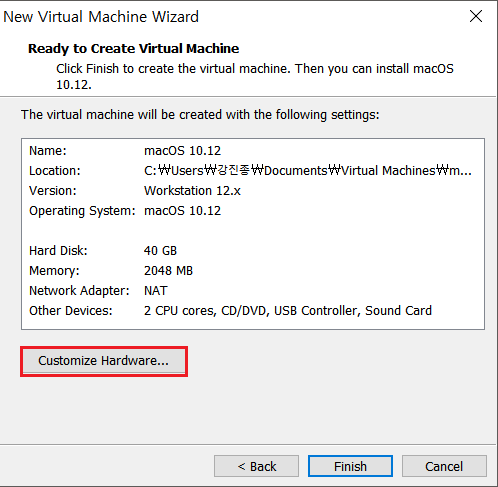This screenshot has height=487, width=498.
Task: Open the Customize Hardware dialog
Action: click(104, 361)
